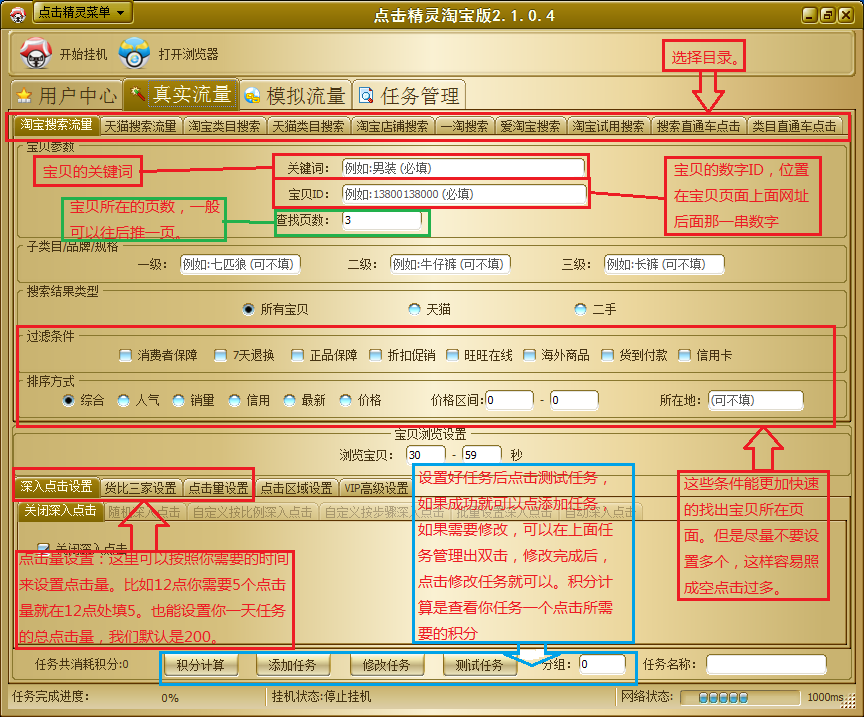
Task: Enable the 消费者保障 filter checkbox
Action: pyautogui.click(x=126, y=355)
